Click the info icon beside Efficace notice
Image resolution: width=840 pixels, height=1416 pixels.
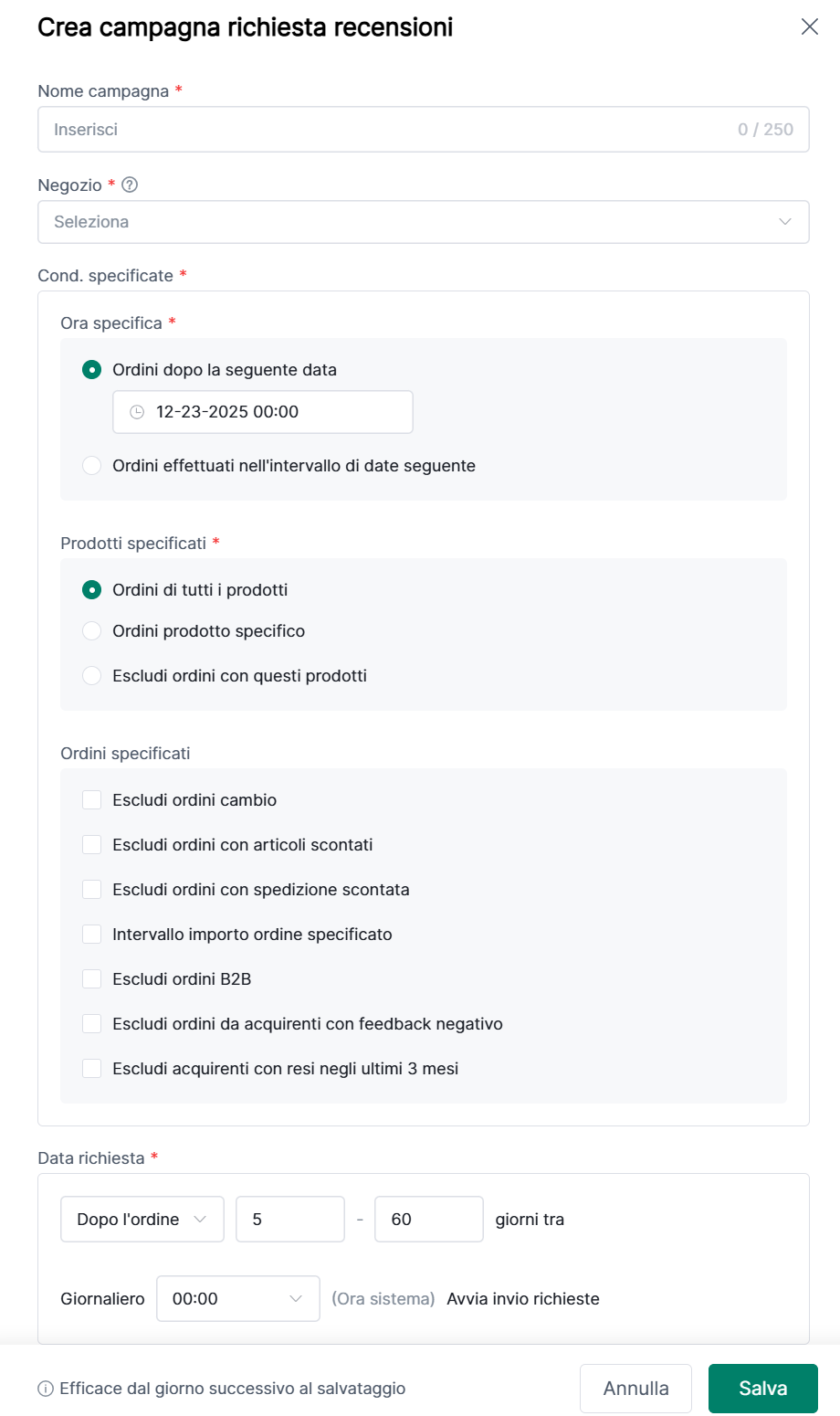46,1389
